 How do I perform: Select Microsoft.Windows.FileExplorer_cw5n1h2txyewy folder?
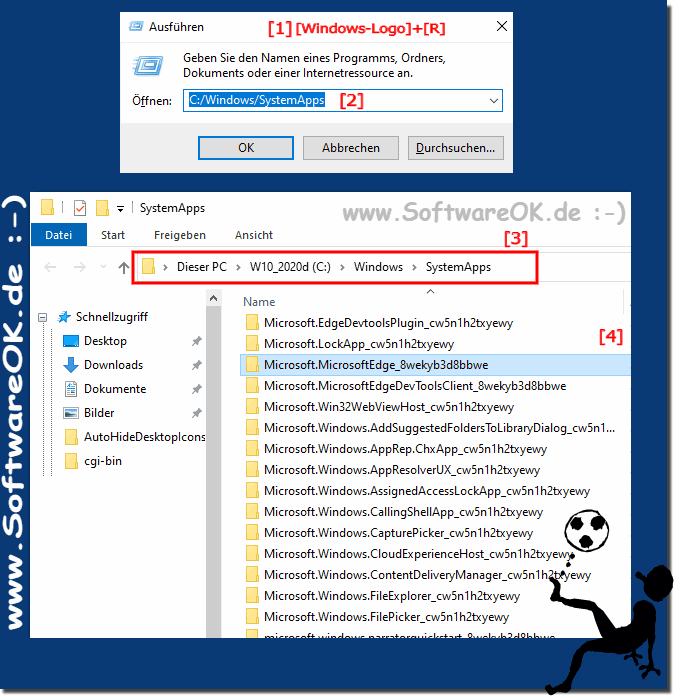(392, 596)
